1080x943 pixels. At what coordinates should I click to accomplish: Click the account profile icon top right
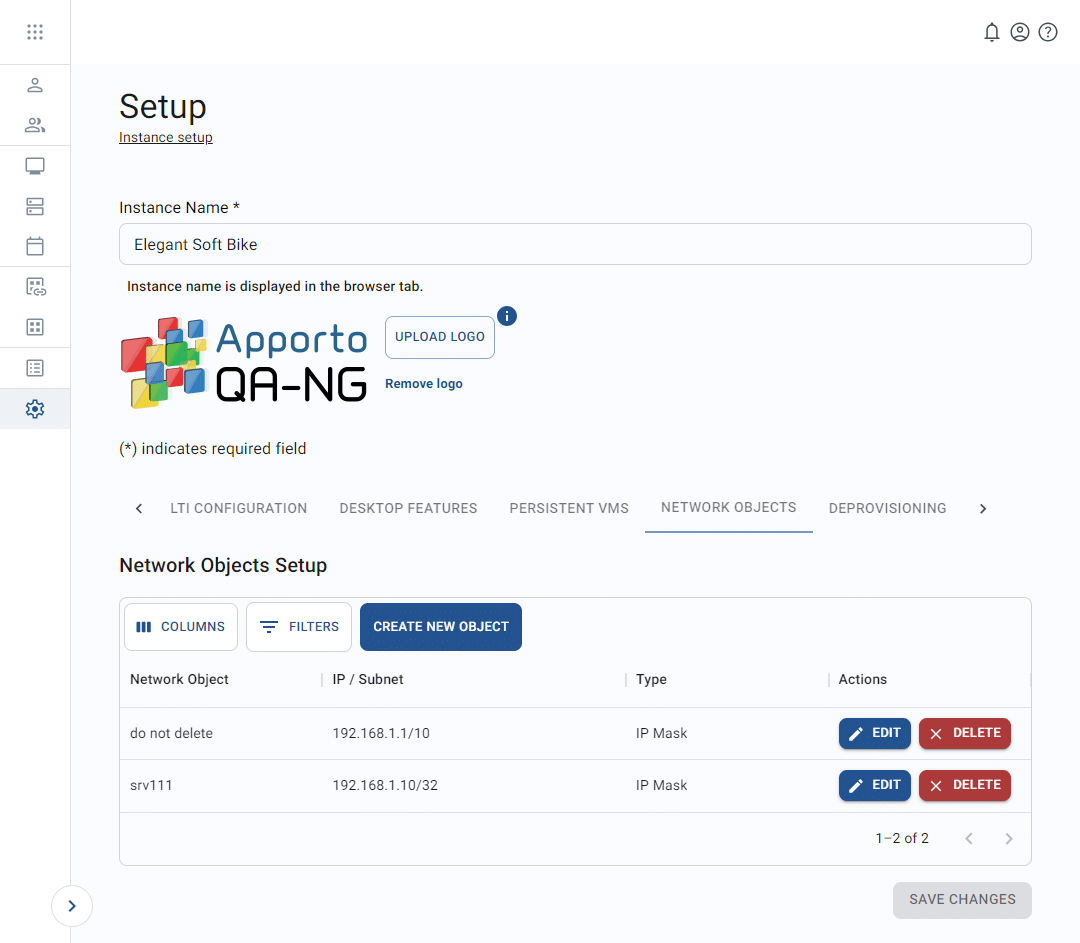1020,31
